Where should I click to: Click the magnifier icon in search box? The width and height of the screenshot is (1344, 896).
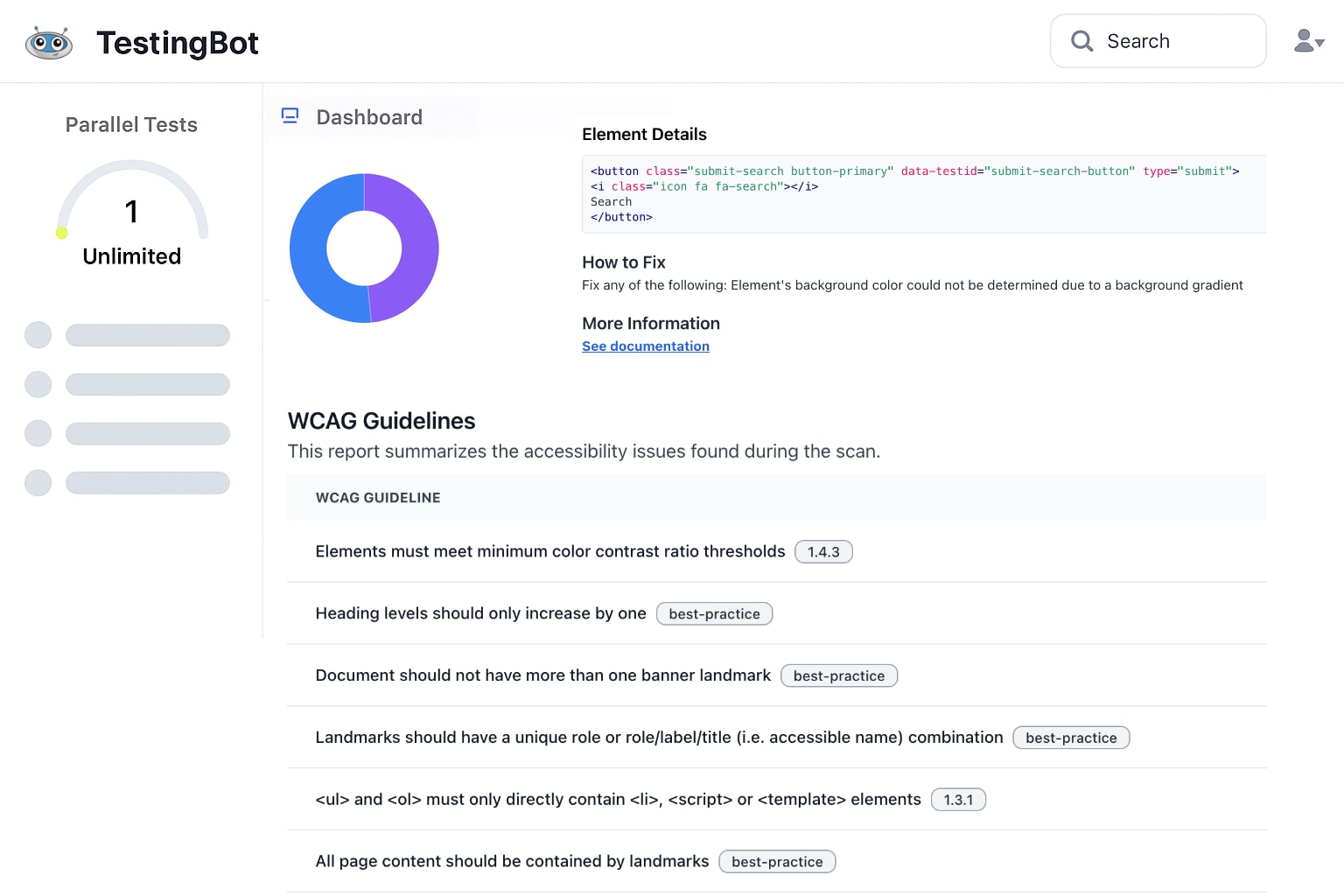coord(1082,41)
